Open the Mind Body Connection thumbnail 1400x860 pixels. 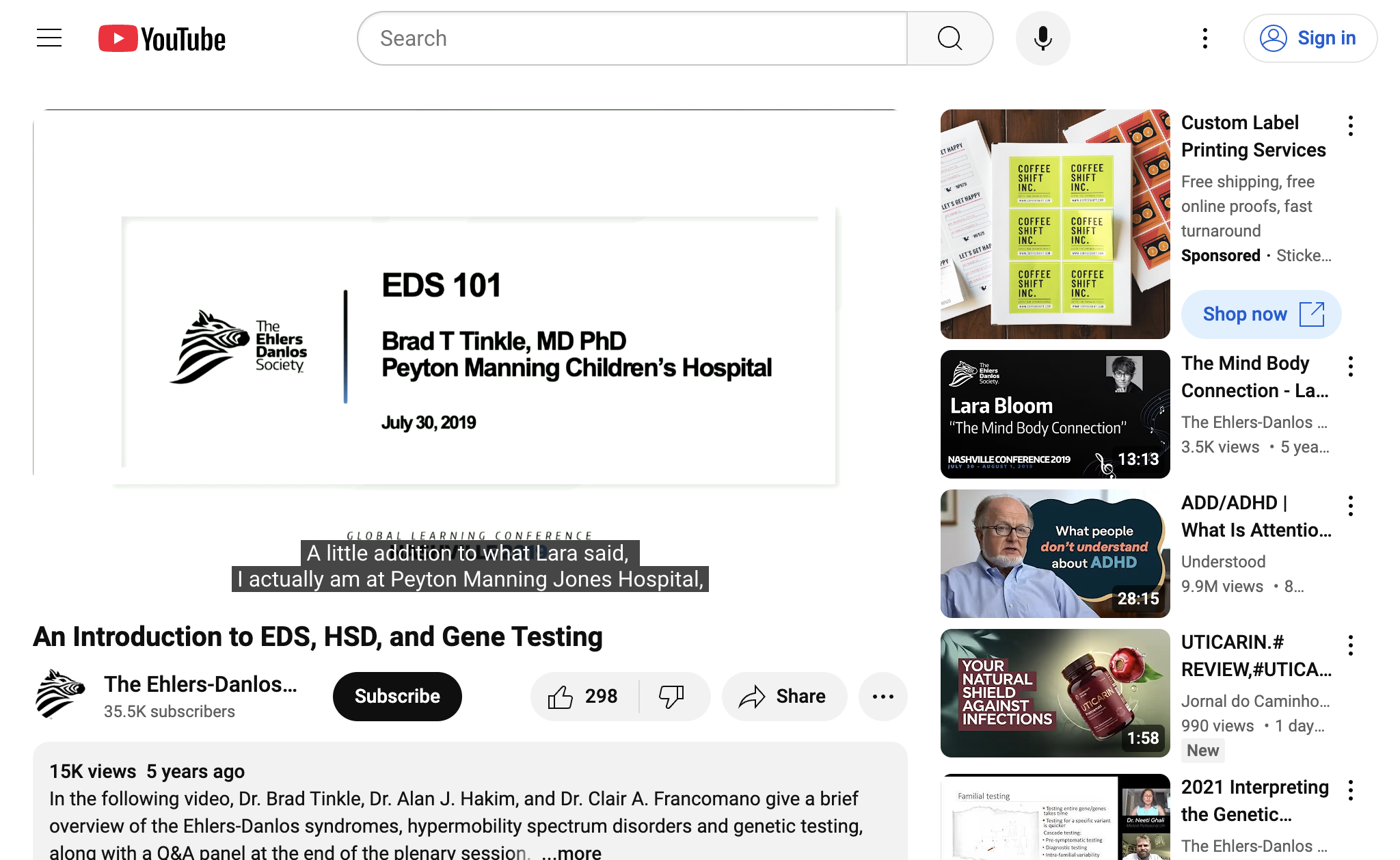coord(1054,414)
